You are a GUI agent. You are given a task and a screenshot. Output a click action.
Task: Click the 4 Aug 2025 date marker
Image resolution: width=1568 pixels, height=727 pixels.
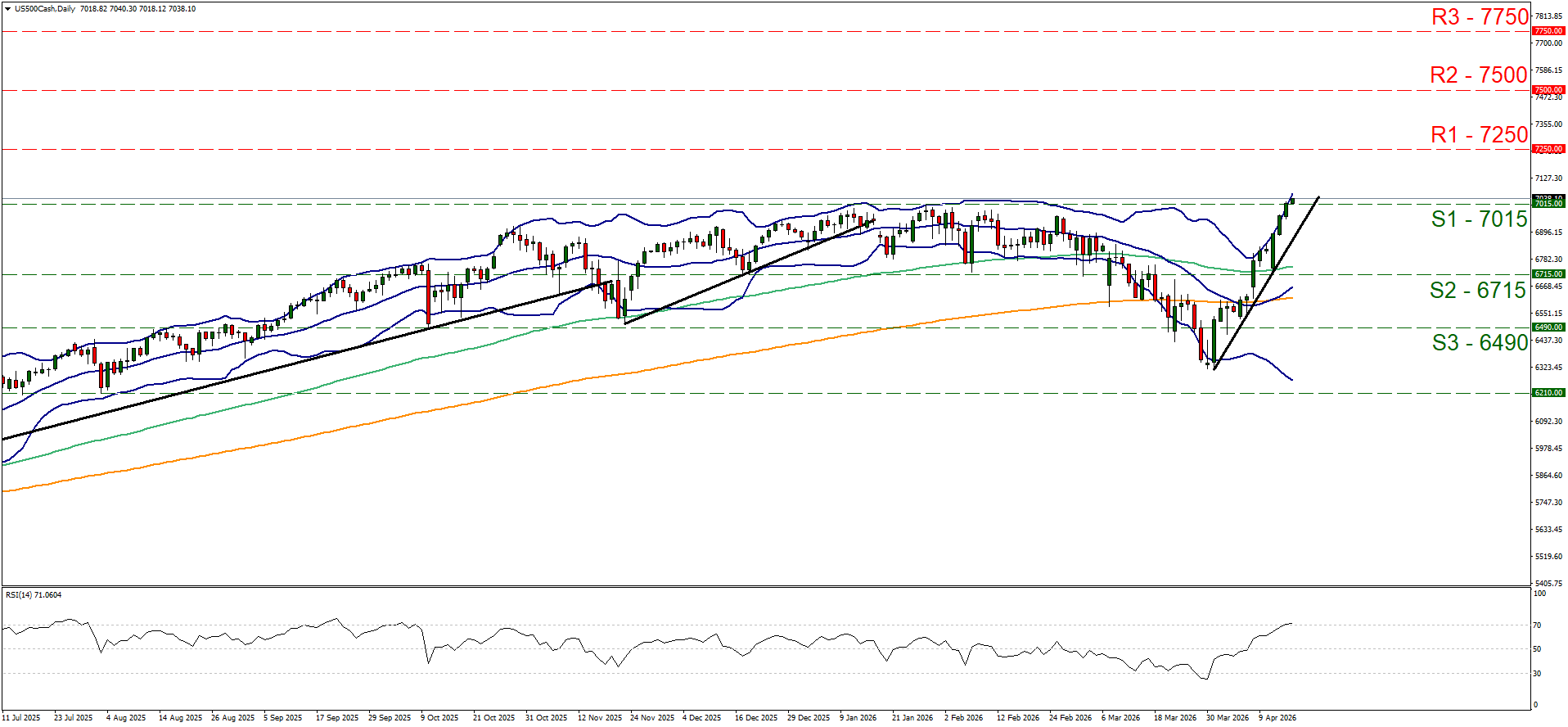[x=125, y=718]
